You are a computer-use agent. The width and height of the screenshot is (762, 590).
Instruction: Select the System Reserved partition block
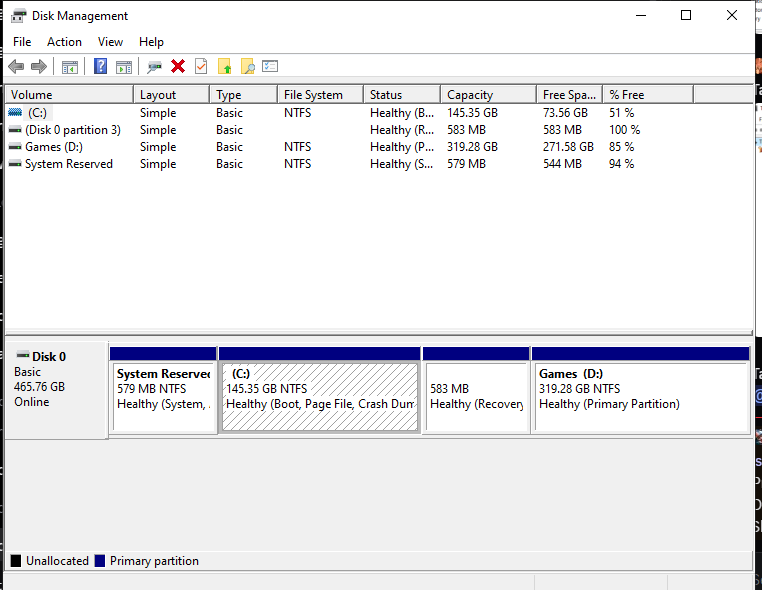coord(163,390)
